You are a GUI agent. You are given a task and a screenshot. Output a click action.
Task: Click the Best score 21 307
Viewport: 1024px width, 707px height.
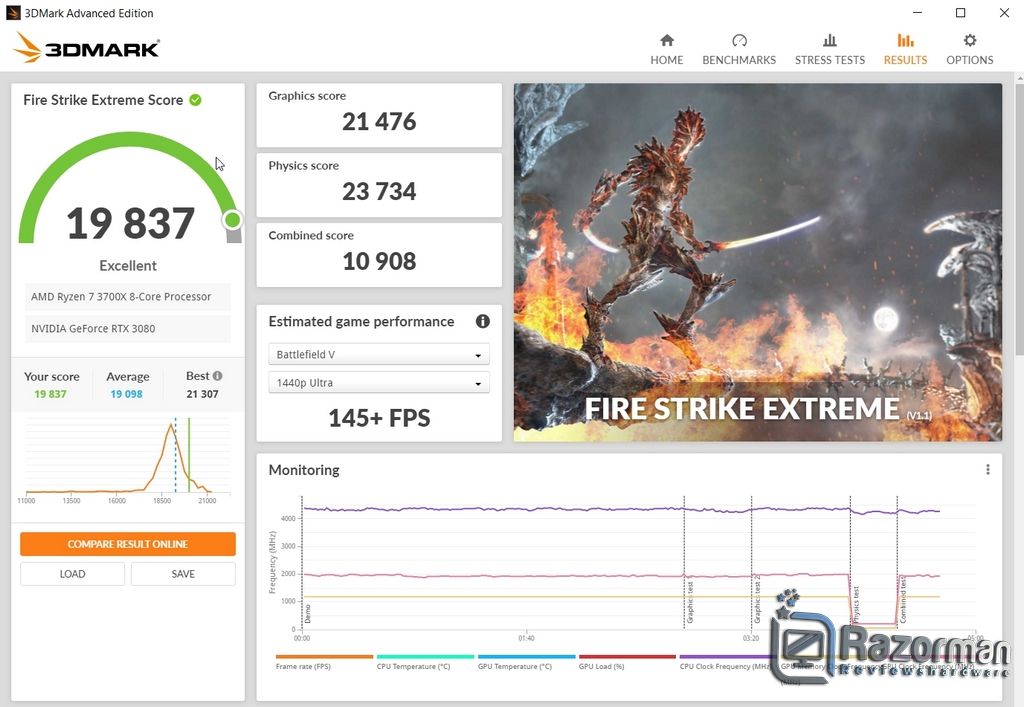click(202, 394)
